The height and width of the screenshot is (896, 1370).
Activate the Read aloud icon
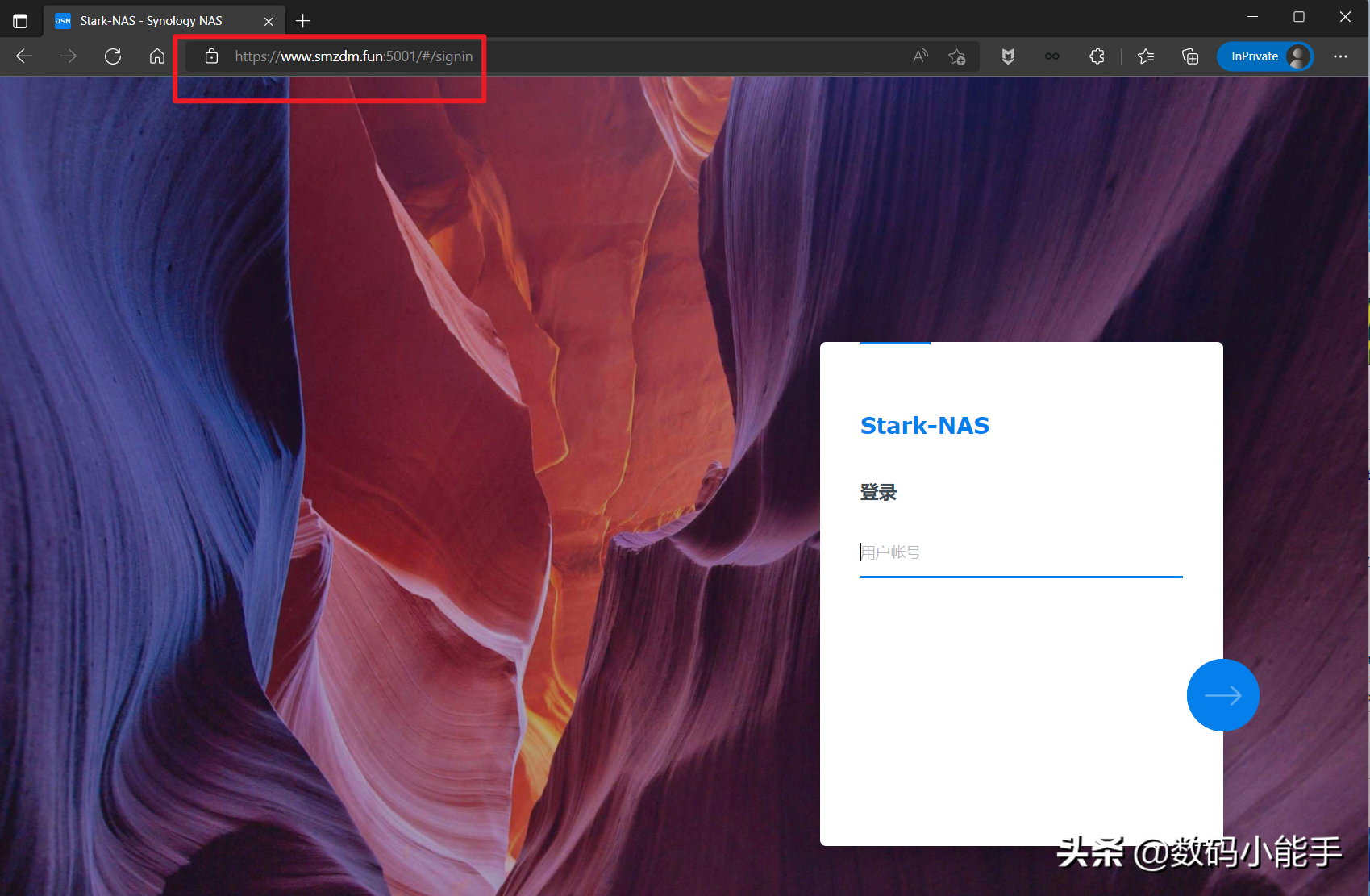click(x=920, y=56)
